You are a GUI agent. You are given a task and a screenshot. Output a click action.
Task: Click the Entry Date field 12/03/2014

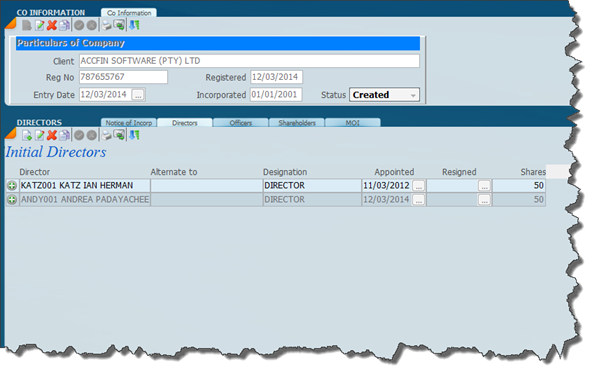(x=105, y=94)
